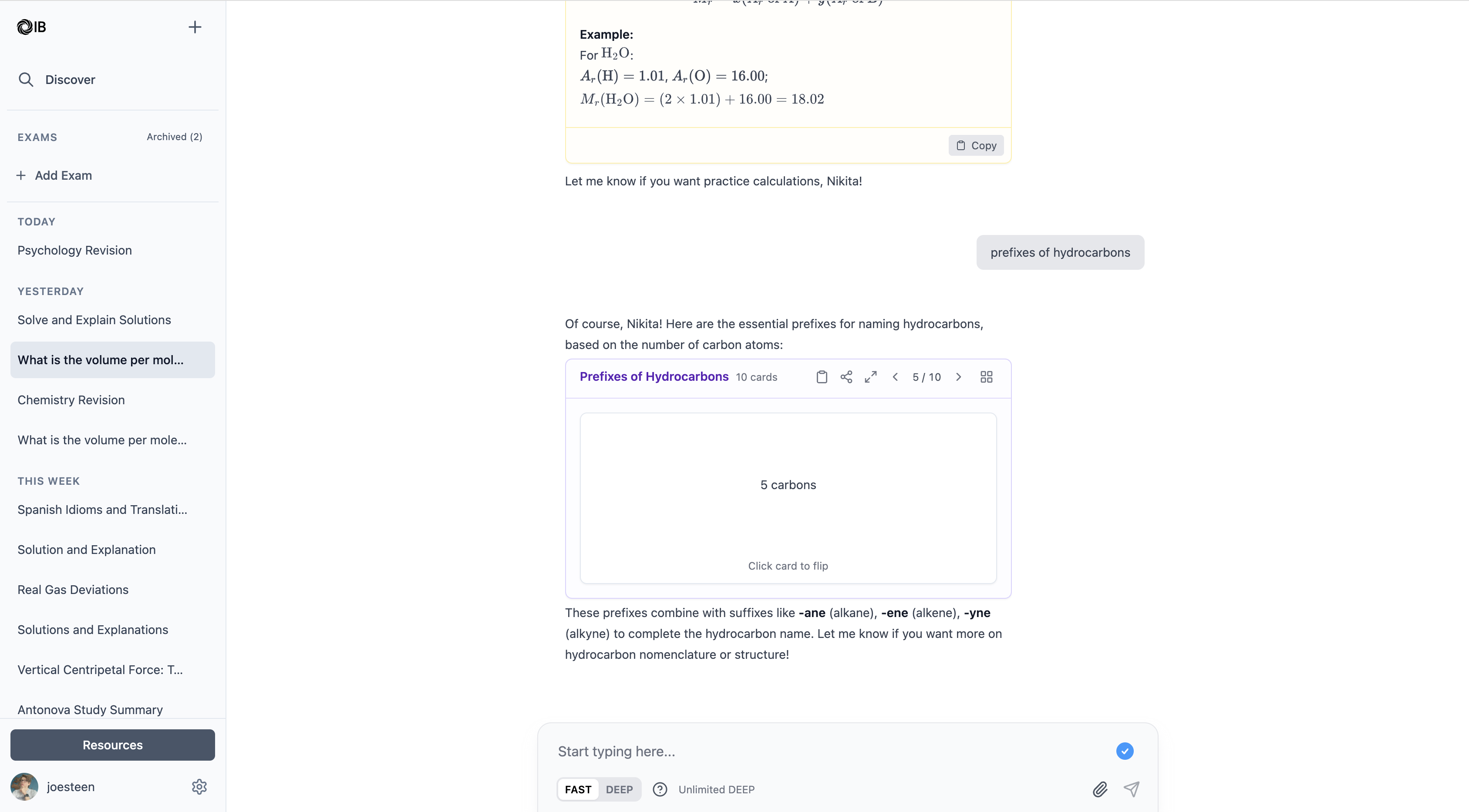Copy the flashcard set to clipboard

pos(822,377)
